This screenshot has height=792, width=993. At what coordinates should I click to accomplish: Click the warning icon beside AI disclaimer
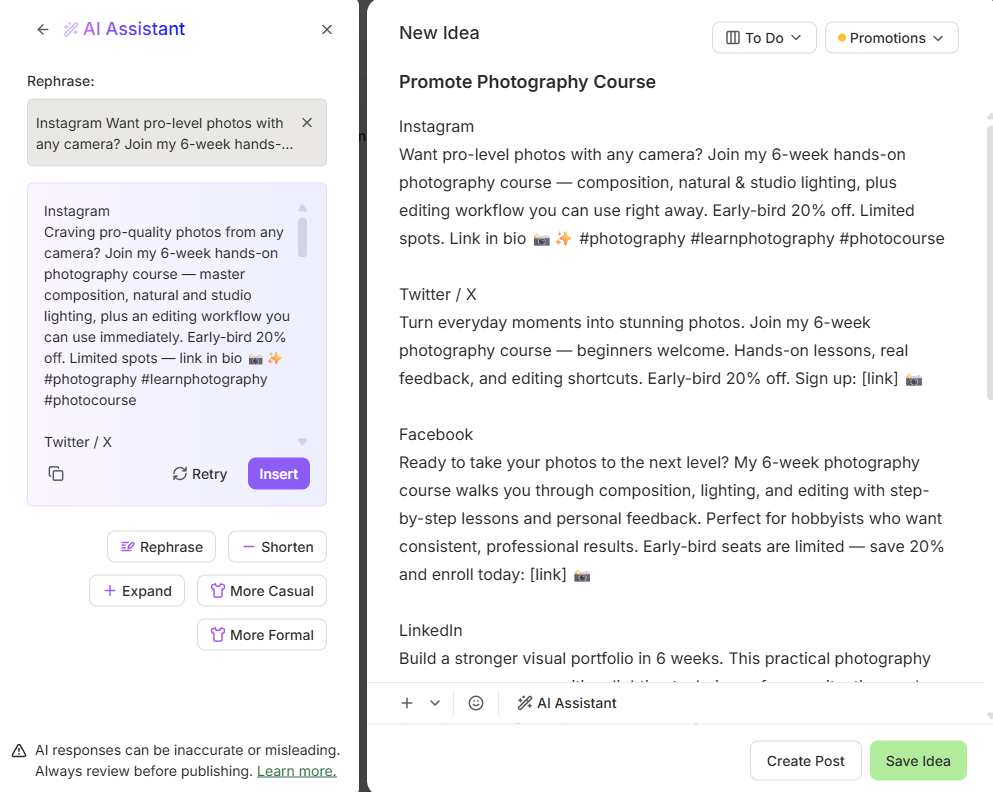click(x=19, y=751)
